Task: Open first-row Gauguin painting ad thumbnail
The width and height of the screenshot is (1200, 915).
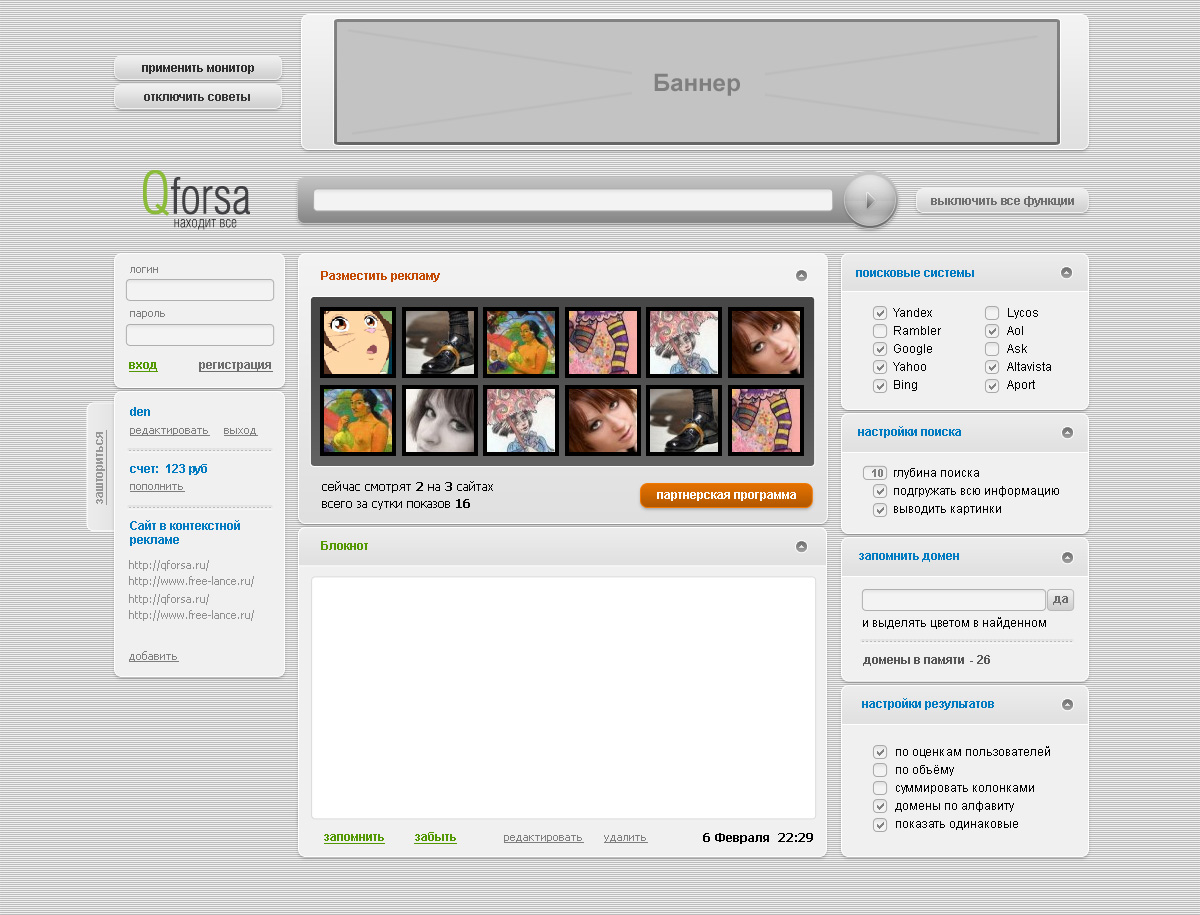Action: (521, 342)
